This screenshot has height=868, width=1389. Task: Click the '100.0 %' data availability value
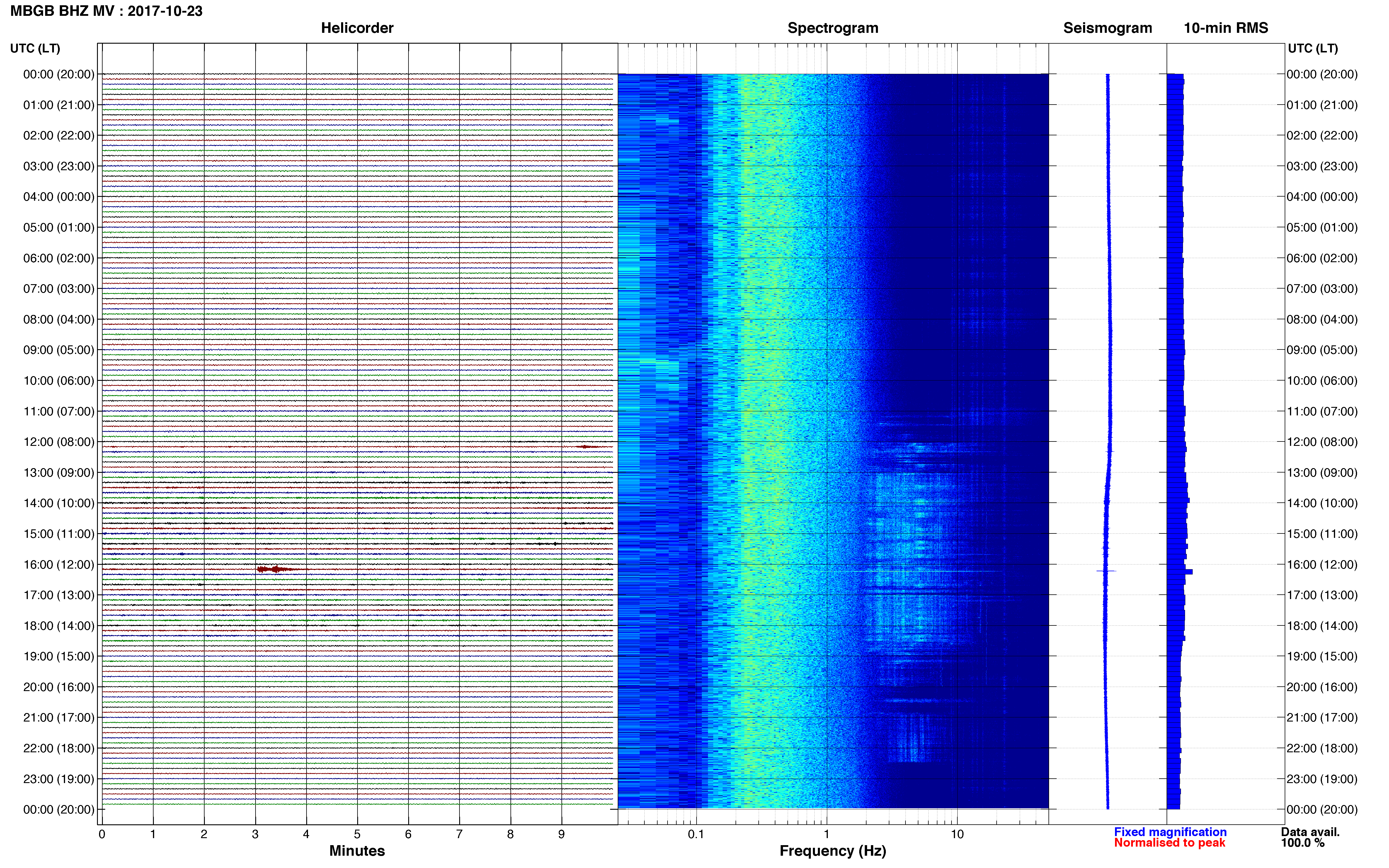click(1302, 843)
